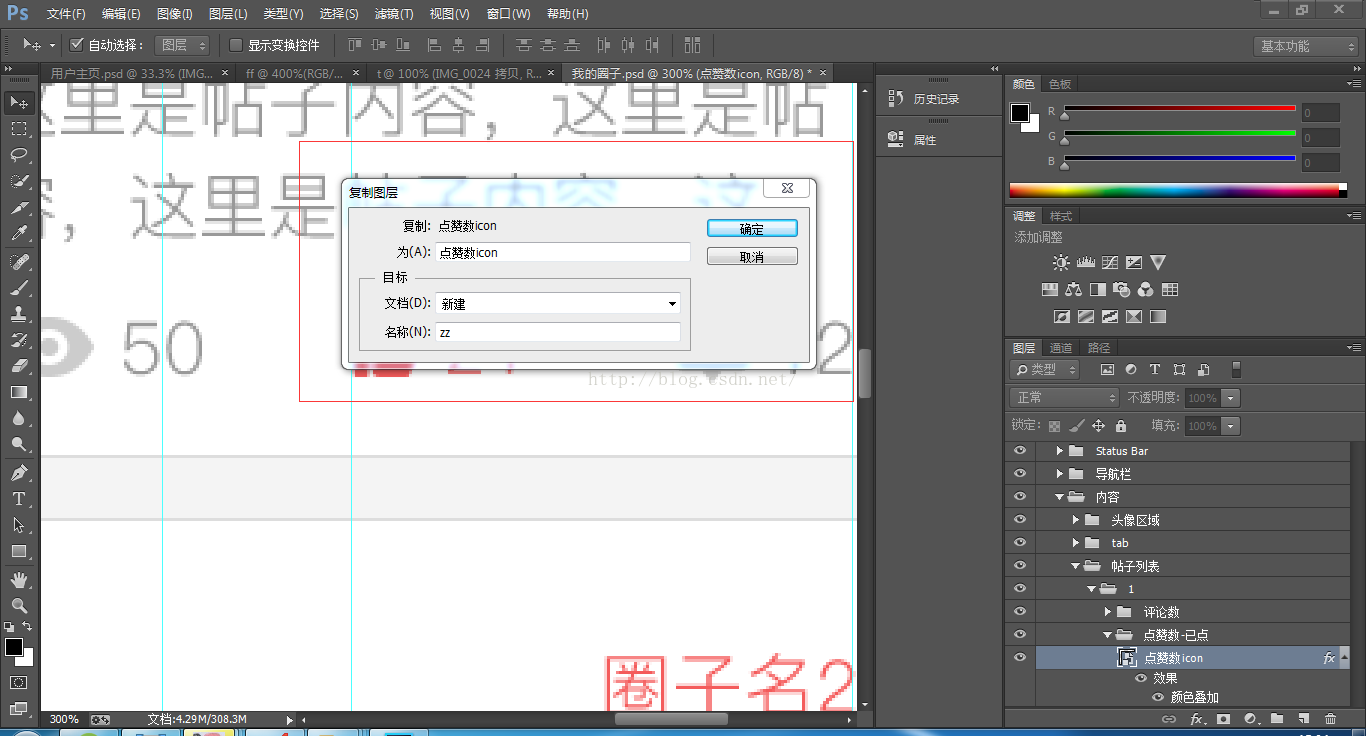Screen dimensions: 1366x736
Task: Hide the 导航栏 layer group
Action: (1020, 474)
